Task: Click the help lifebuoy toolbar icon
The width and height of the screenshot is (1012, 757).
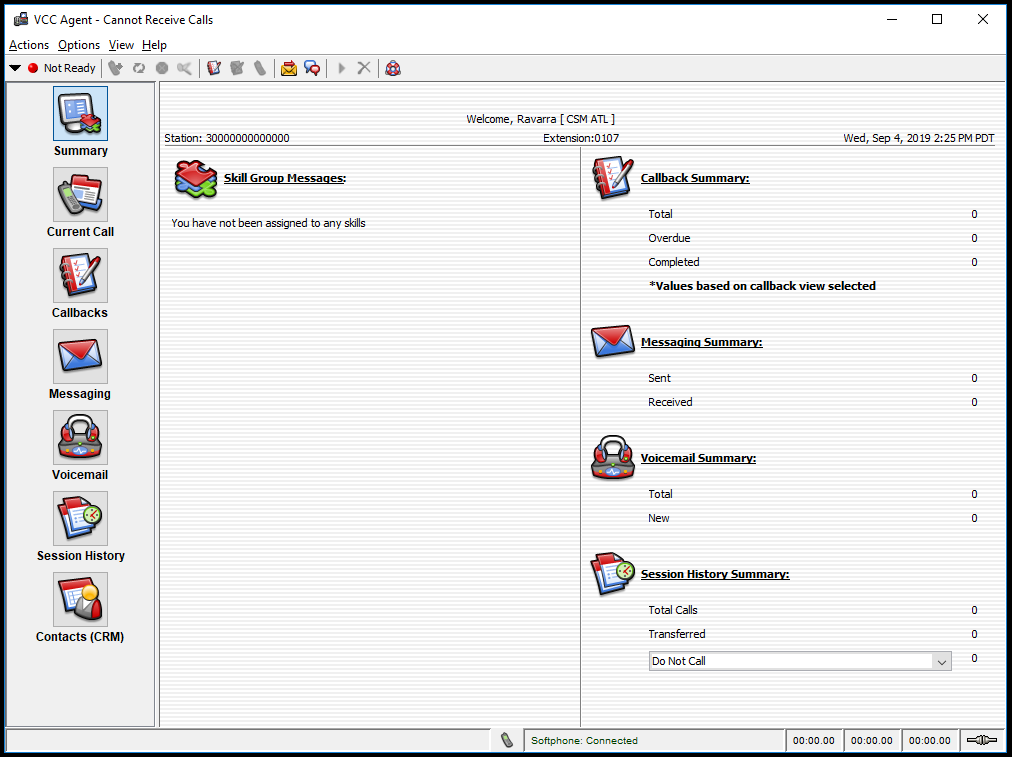Action: coord(393,68)
